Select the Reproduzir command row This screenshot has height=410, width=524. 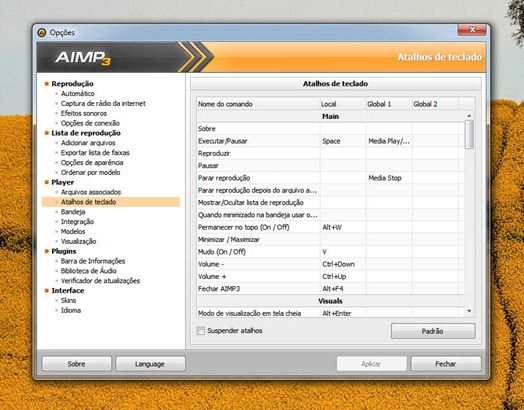tap(331, 153)
